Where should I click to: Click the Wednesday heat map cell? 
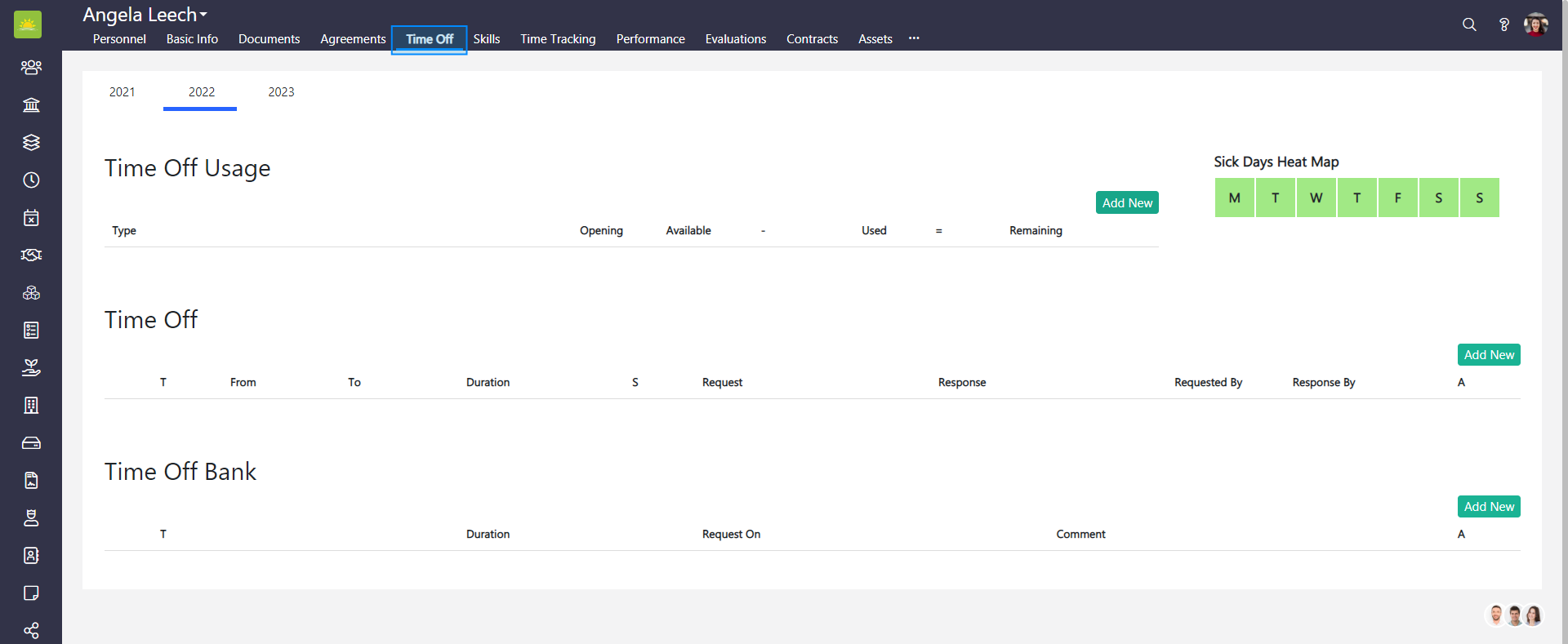coord(1316,198)
